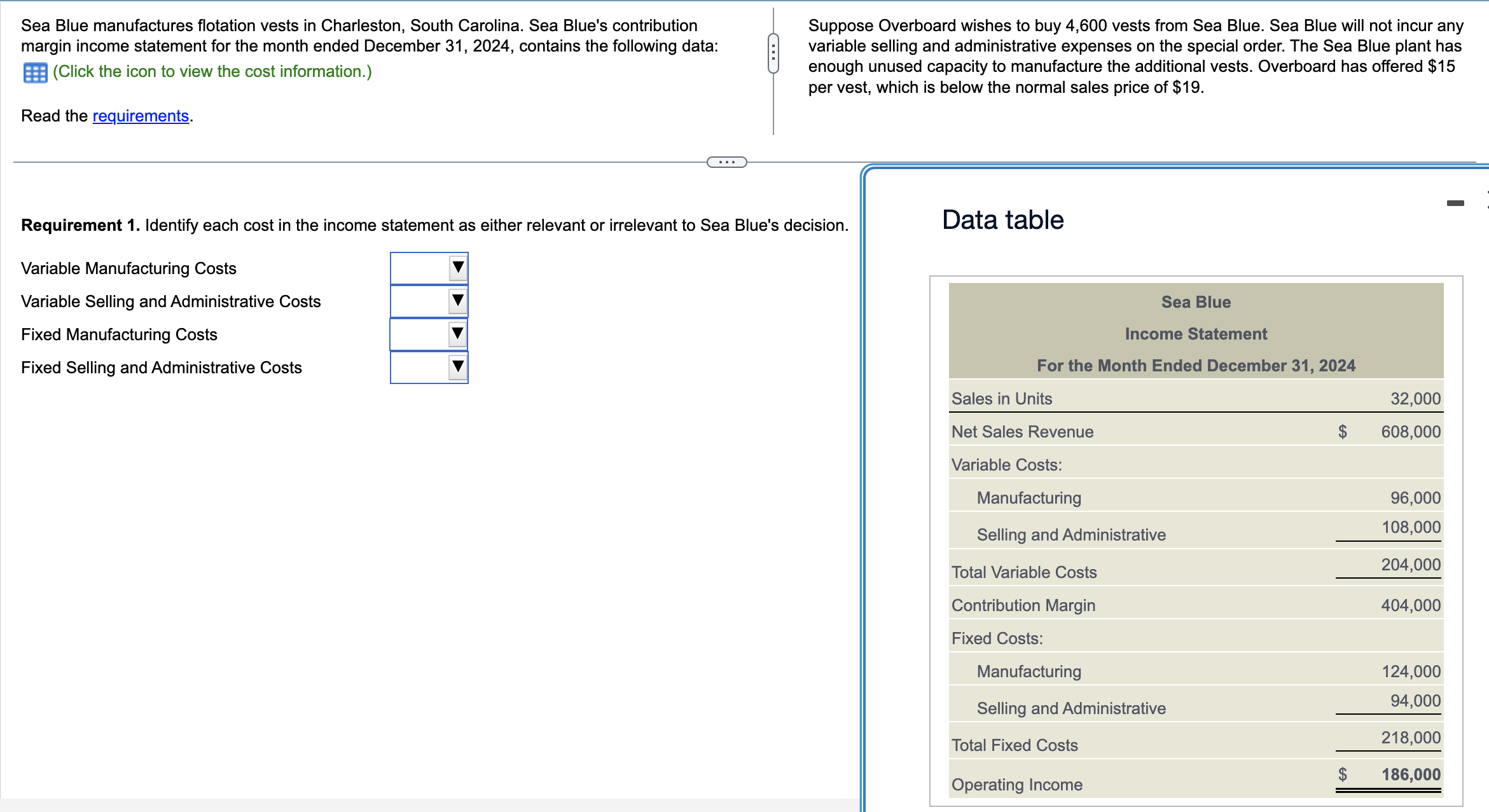
Task: Click the vertical ellipsis splitter handle
Action: pyautogui.click(x=773, y=53)
